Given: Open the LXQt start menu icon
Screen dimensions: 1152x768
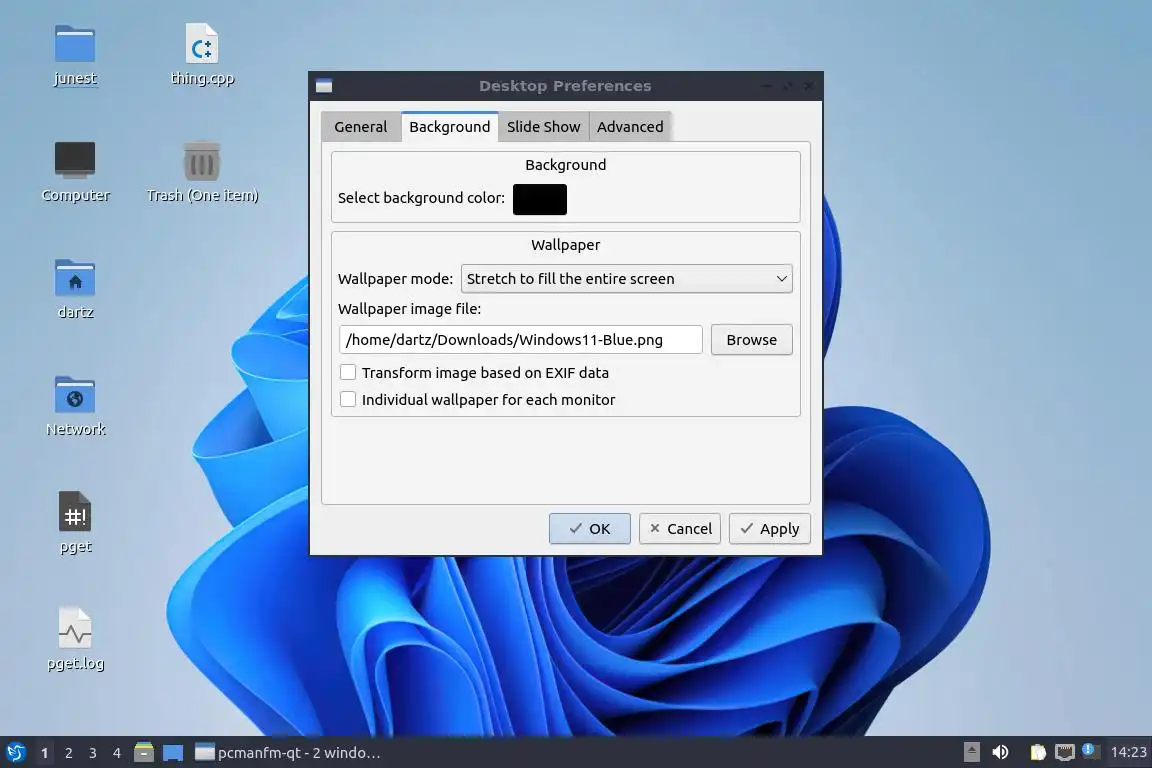Looking at the screenshot, I should (15, 753).
